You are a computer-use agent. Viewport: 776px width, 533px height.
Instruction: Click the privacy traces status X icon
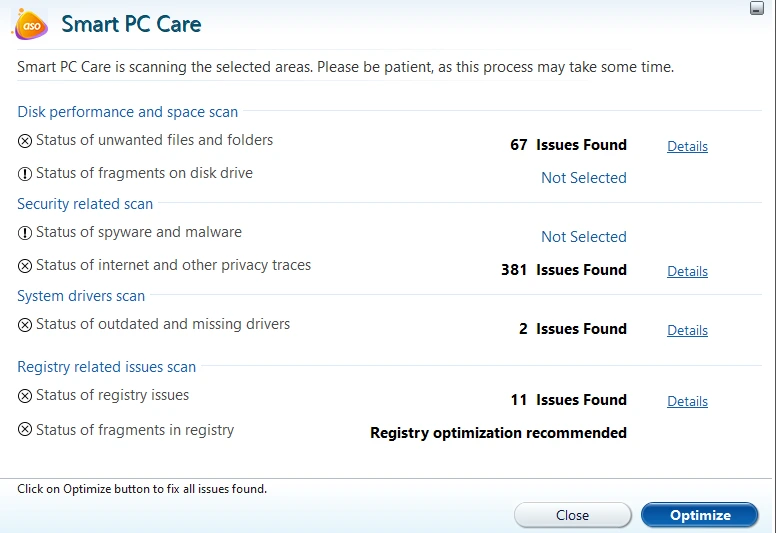pyautogui.click(x=25, y=266)
